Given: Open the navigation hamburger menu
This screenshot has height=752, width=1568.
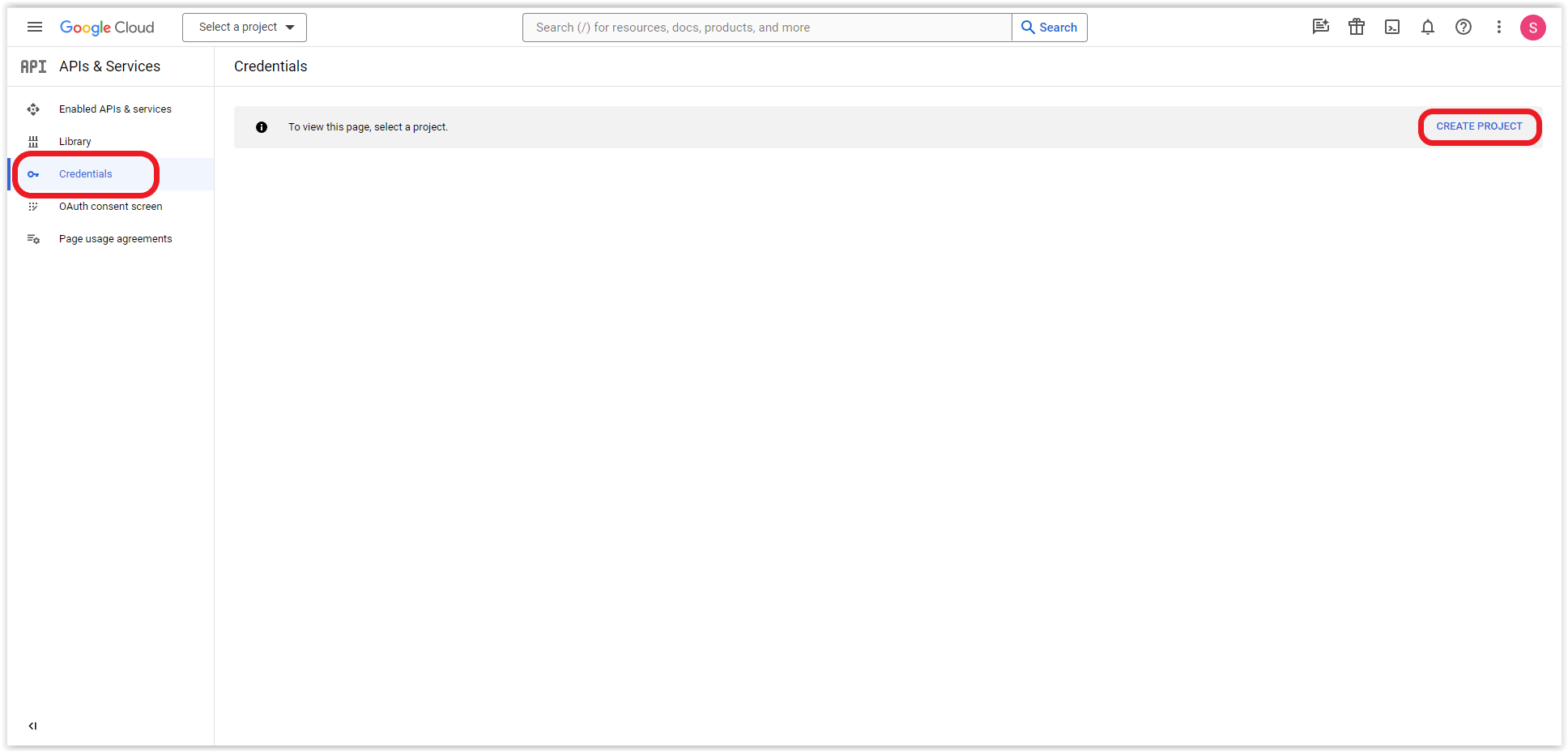Looking at the screenshot, I should [x=34, y=27].
